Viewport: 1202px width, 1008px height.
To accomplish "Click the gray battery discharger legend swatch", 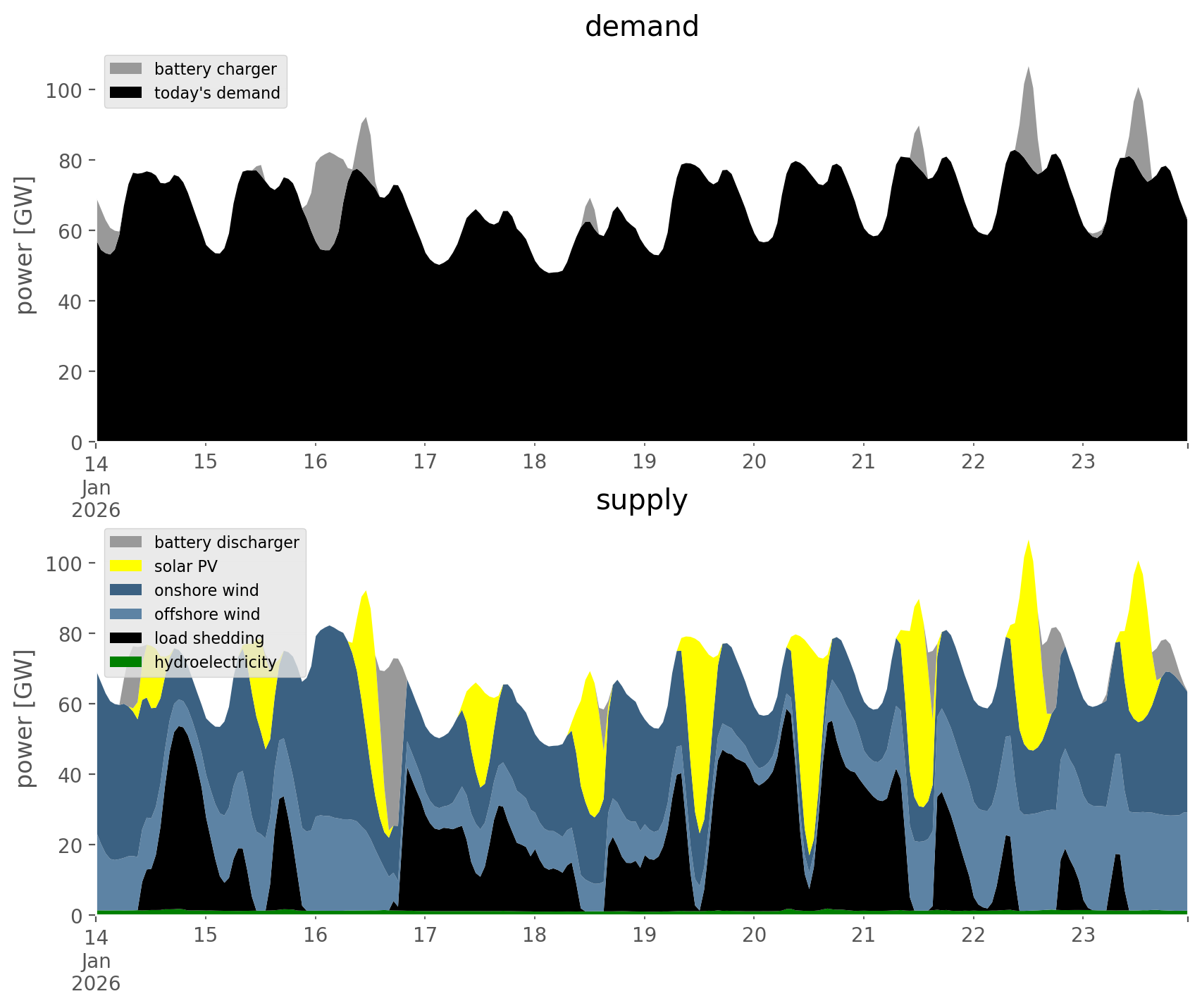I will 125,542.
